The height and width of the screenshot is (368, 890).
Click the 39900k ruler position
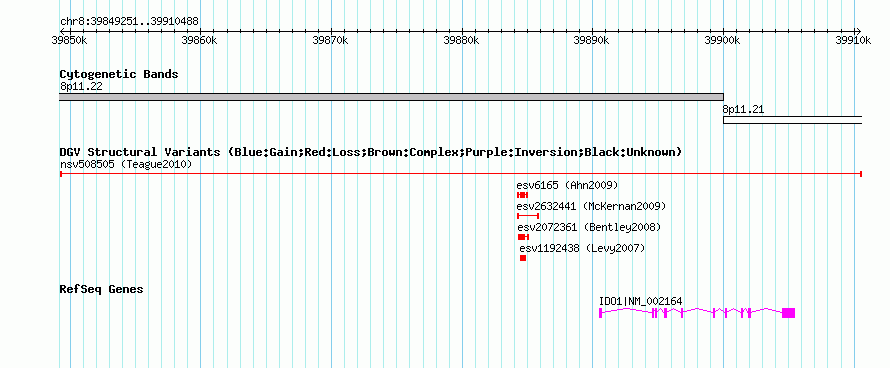[x=723, y=40]
